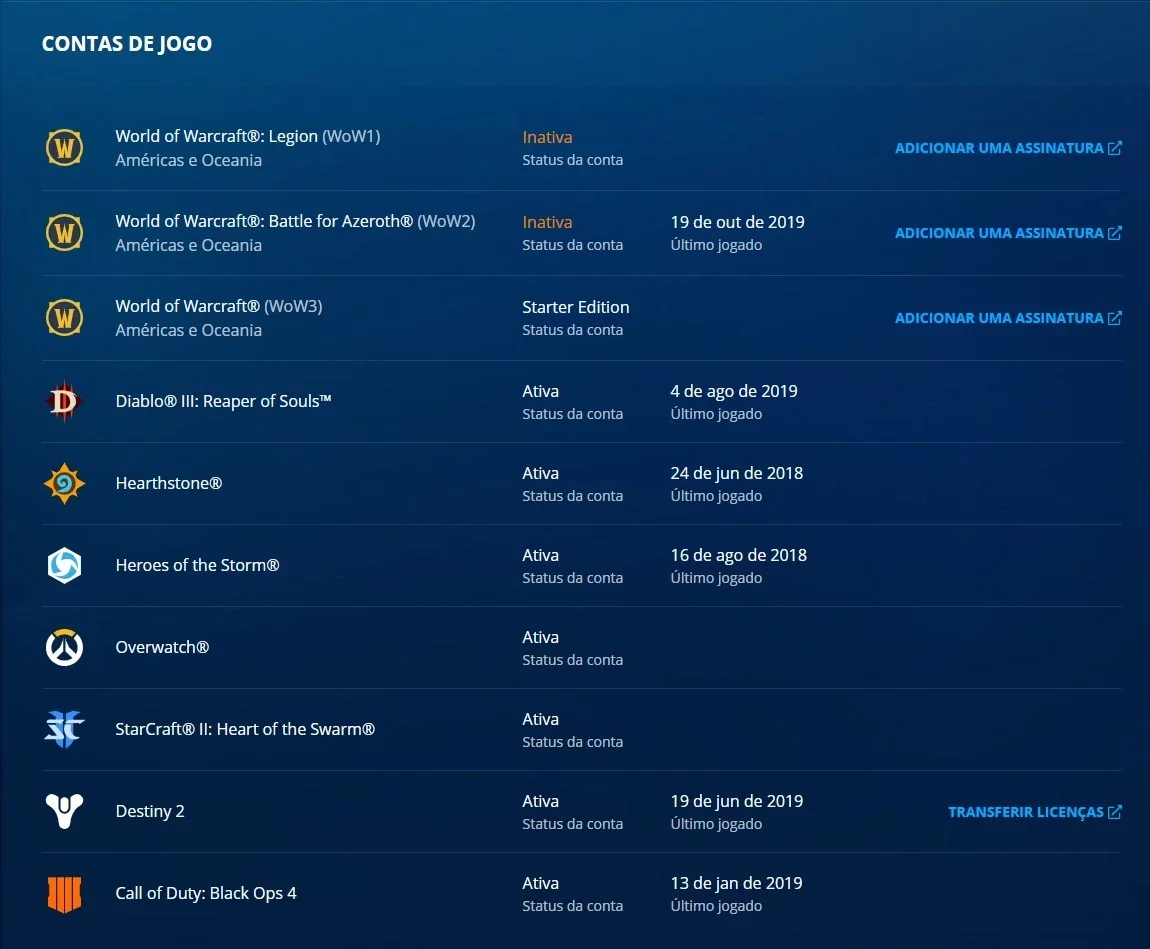Click Américas e Oceania under WoW3
The width and height of the screenshot is (1150, 949).
click(x=188, y=331)
